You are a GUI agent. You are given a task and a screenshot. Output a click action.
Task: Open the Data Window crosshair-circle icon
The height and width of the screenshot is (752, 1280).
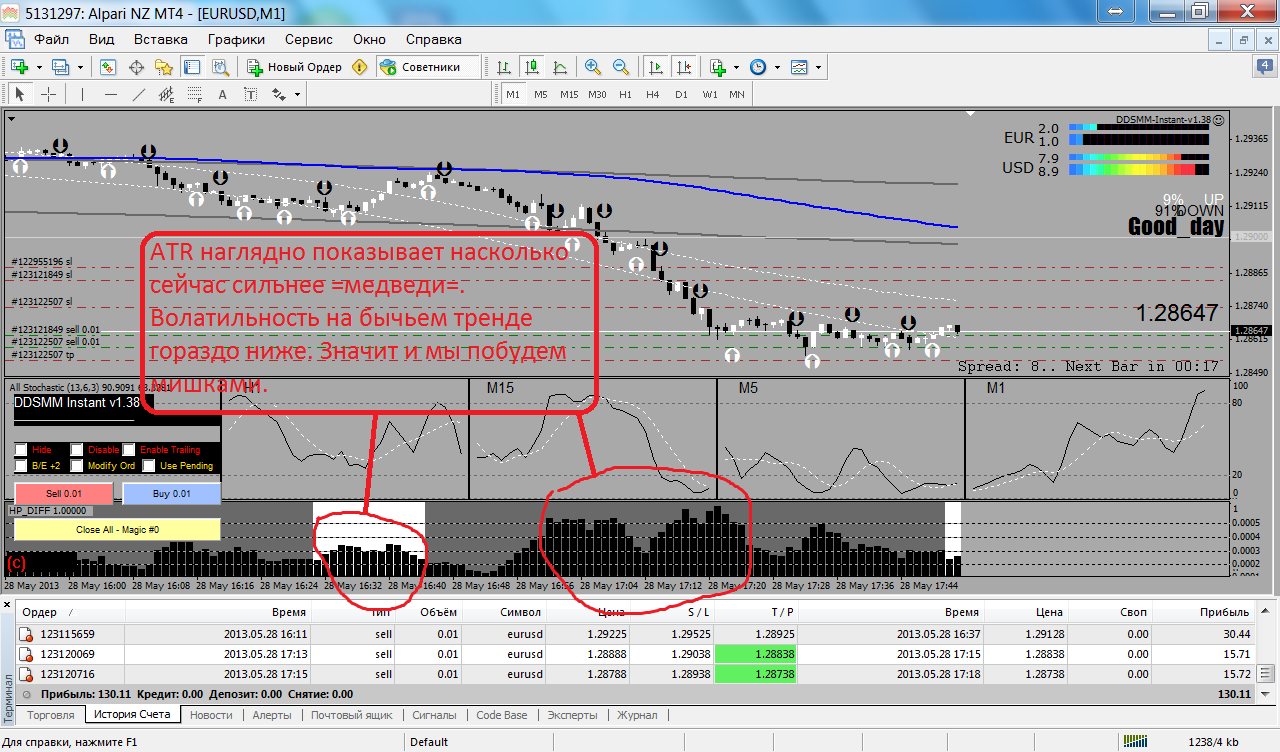point(136,67)
